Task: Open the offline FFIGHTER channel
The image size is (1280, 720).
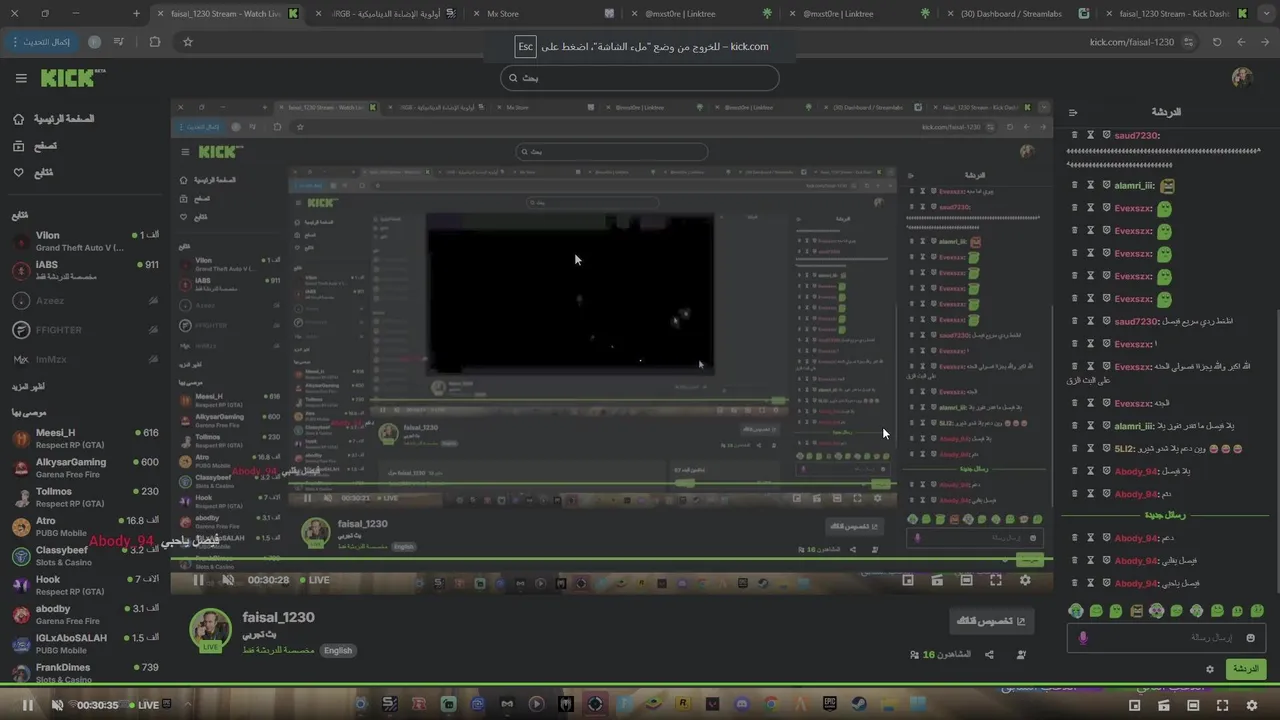Action: (x=83, y=329)
